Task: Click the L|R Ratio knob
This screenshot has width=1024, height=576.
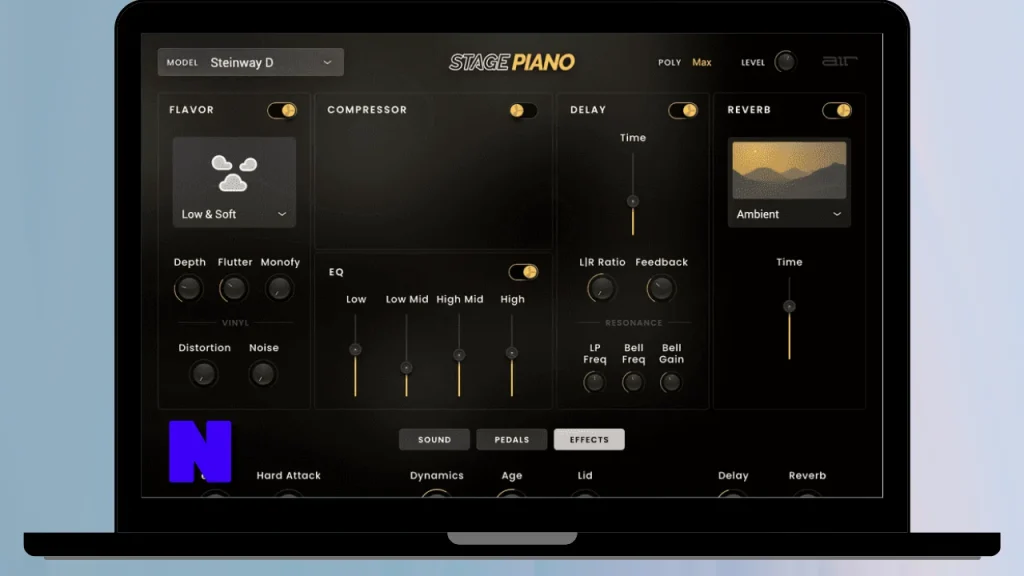Action: 601,288
